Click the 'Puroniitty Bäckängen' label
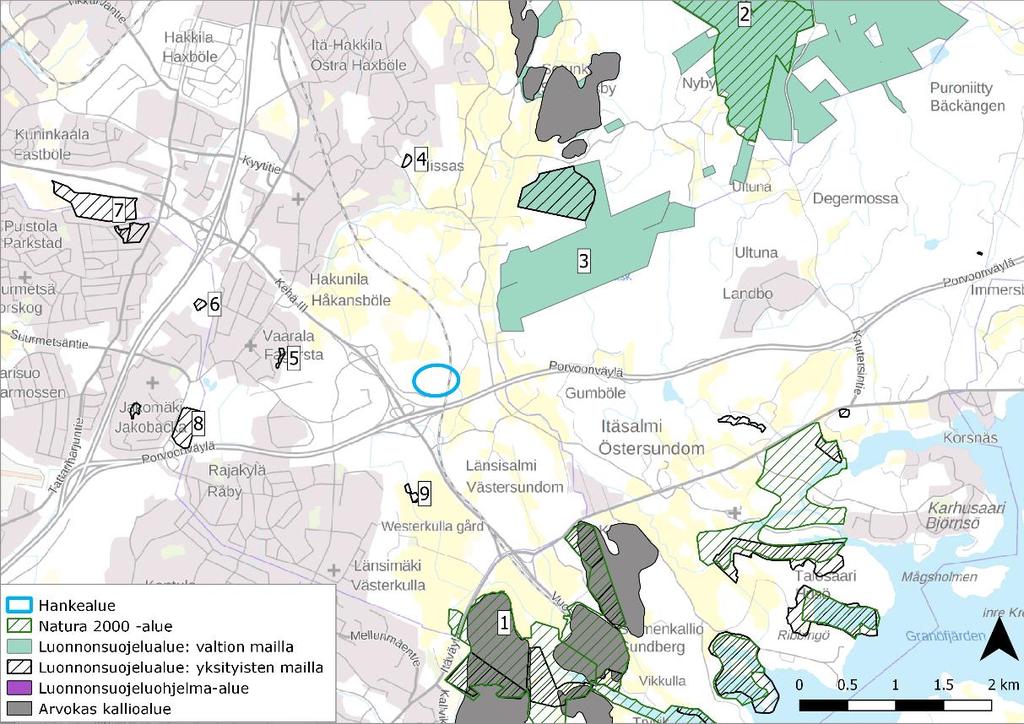This screenshot has height=724, width=1024. coord(968,97)
